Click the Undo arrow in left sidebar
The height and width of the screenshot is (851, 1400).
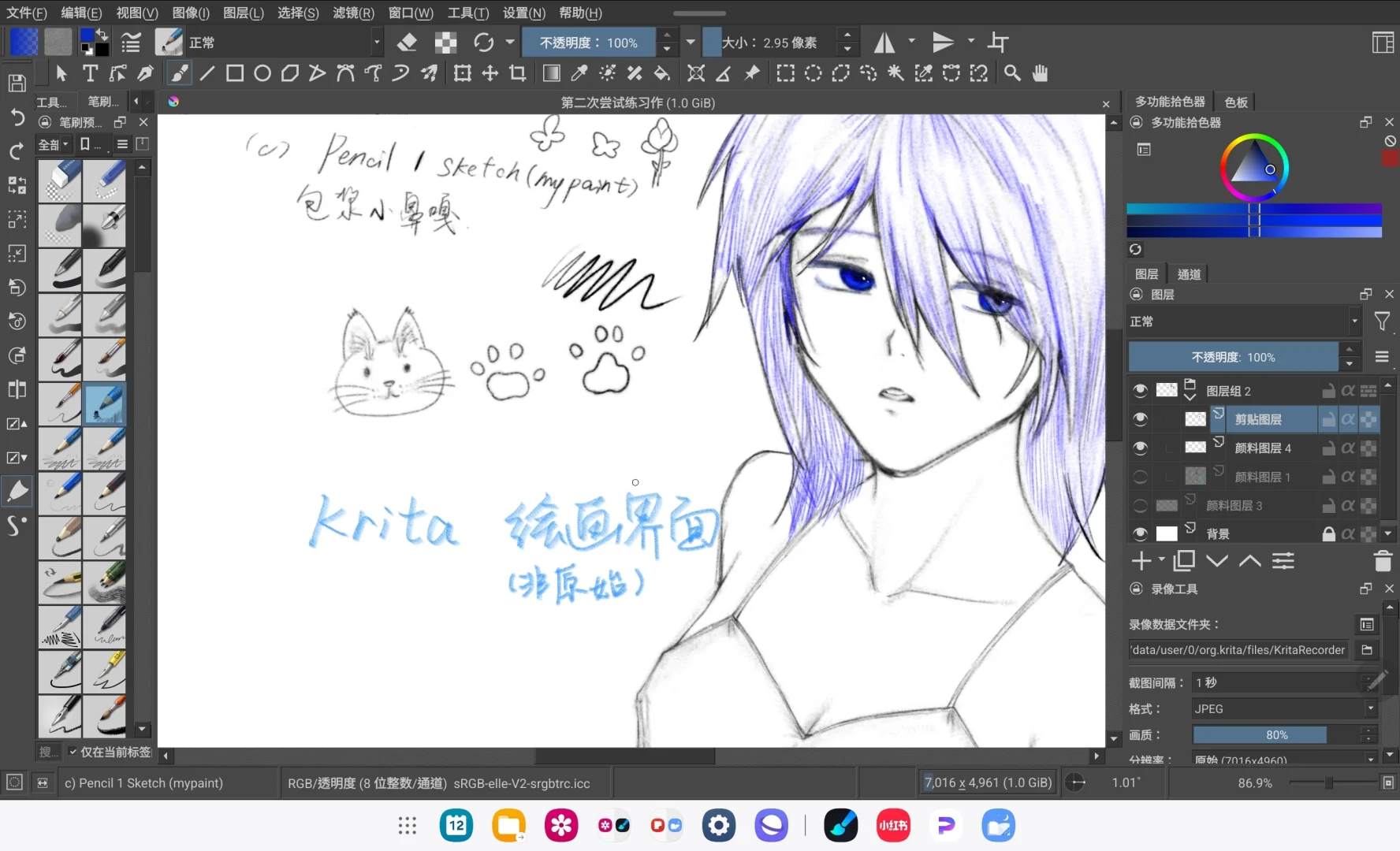pos(17,117)
